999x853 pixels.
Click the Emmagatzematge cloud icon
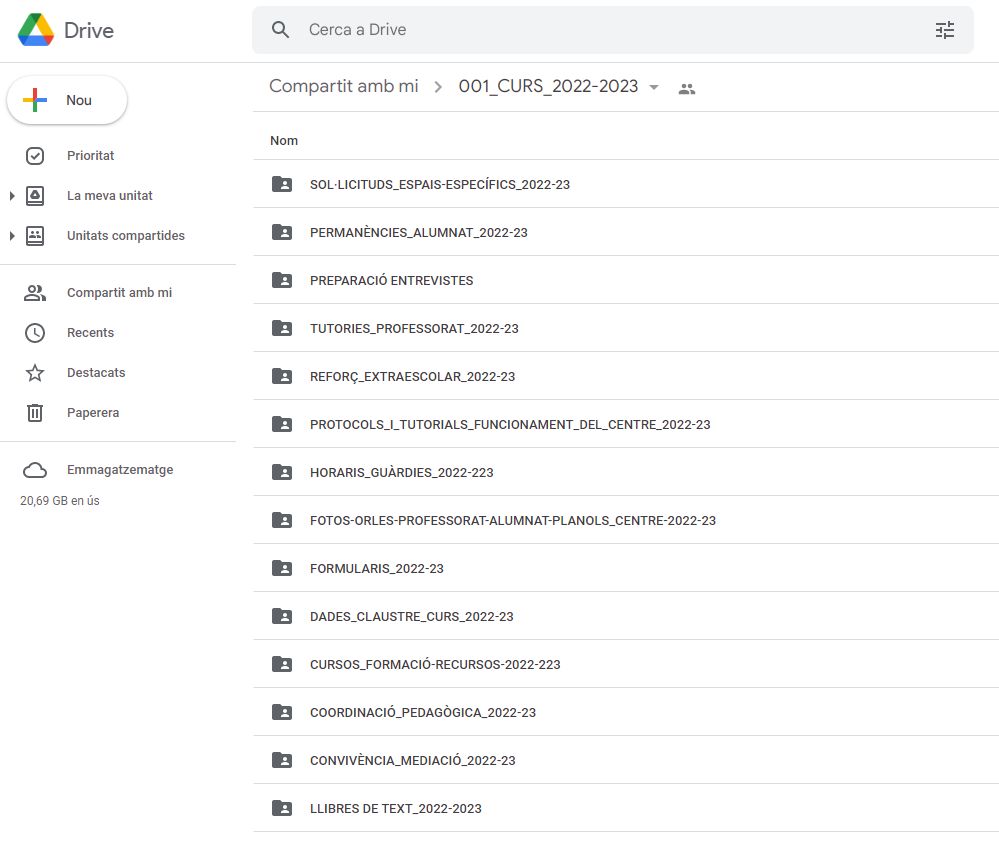(x=35, y=470)
